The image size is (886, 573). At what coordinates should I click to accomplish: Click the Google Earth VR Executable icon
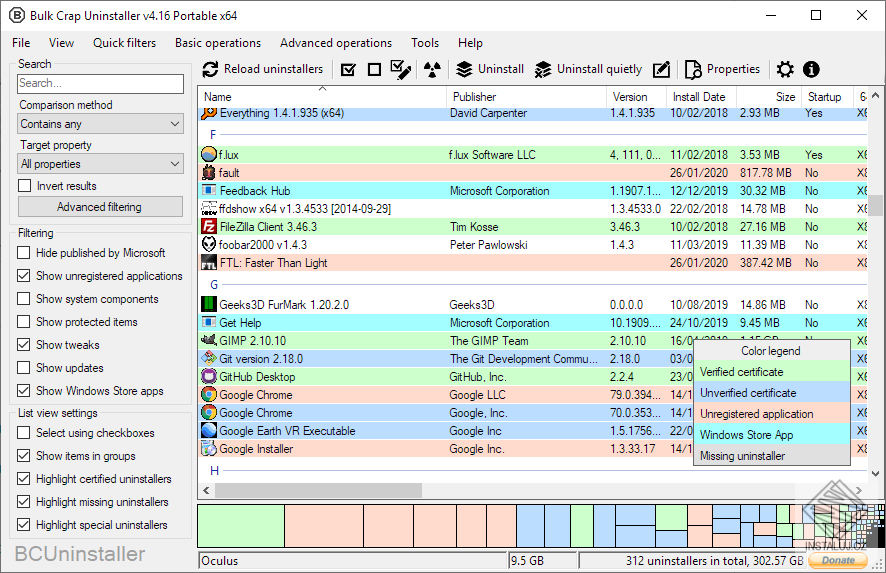click(209, 430)
